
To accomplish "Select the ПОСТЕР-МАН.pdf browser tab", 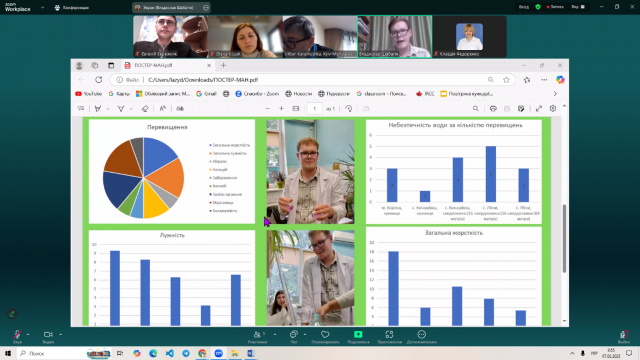I will point(167,65).
